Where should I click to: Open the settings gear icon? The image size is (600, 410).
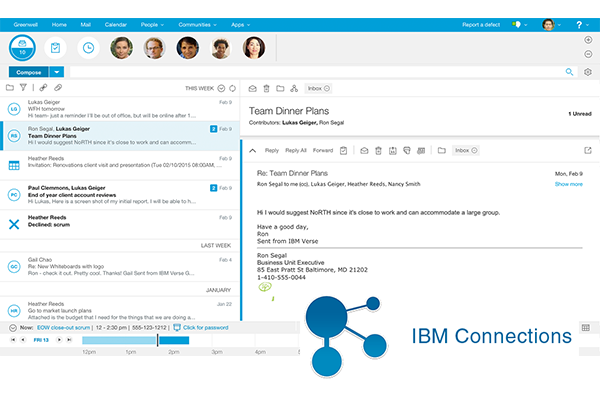(588, 72)
